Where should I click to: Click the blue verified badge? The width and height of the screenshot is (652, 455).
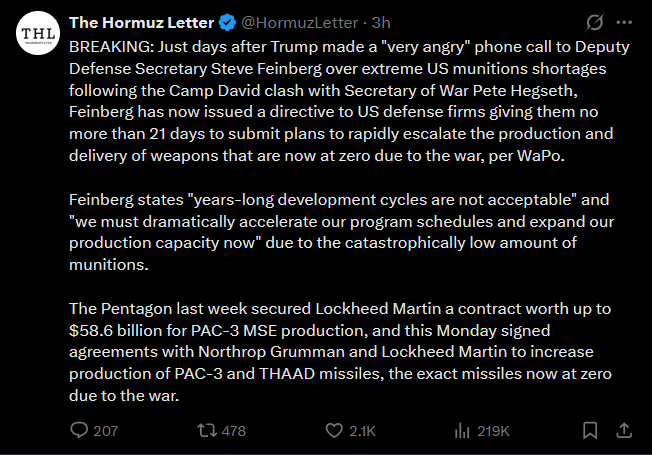(x=227, y=22)
